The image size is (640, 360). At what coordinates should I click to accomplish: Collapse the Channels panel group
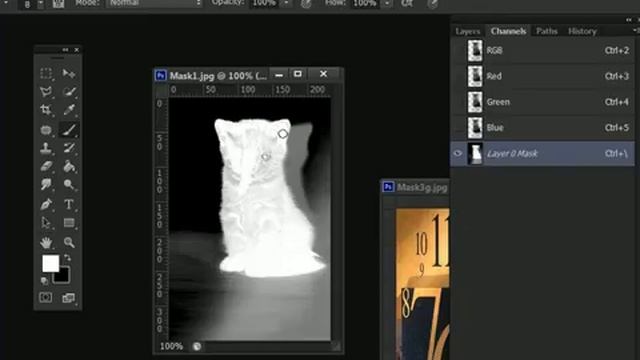629,19
